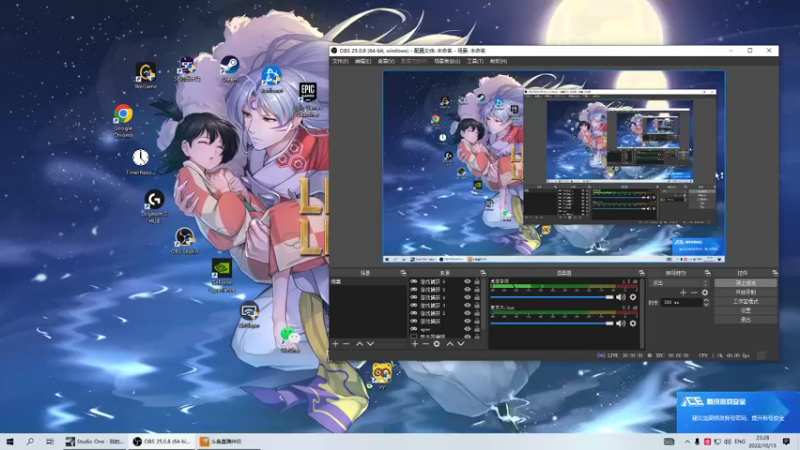Open the YY desktop icon

(x=382, y=376)
